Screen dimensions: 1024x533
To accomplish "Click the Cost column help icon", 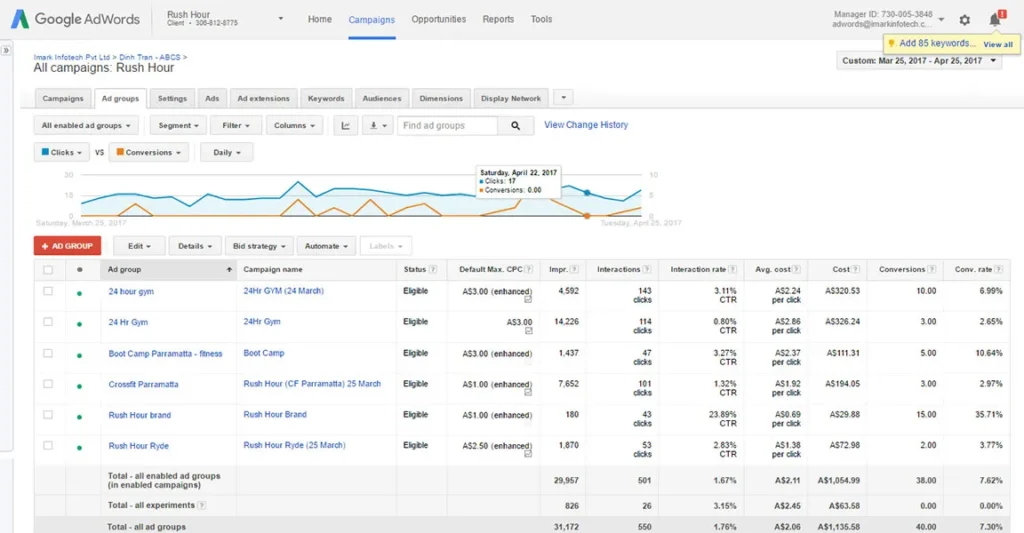I will click(856, 269).
